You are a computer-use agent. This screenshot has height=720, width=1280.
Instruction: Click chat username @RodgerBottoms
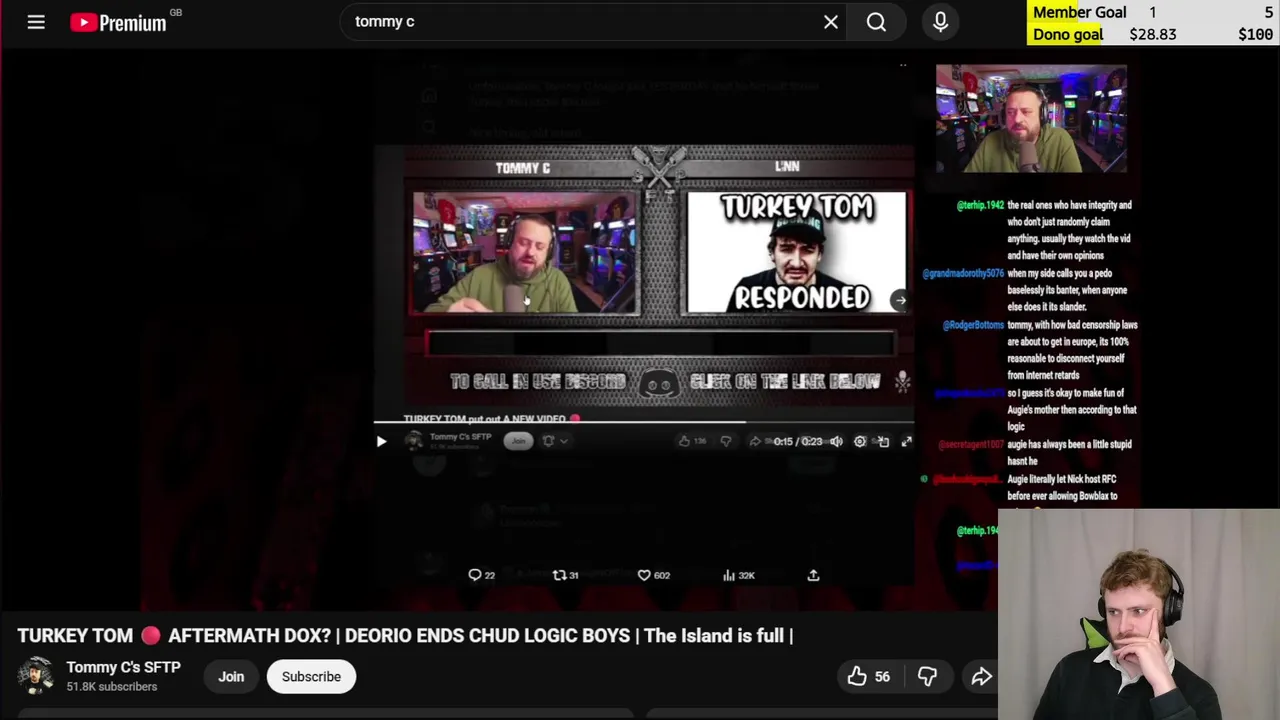[x=973, y=326]
